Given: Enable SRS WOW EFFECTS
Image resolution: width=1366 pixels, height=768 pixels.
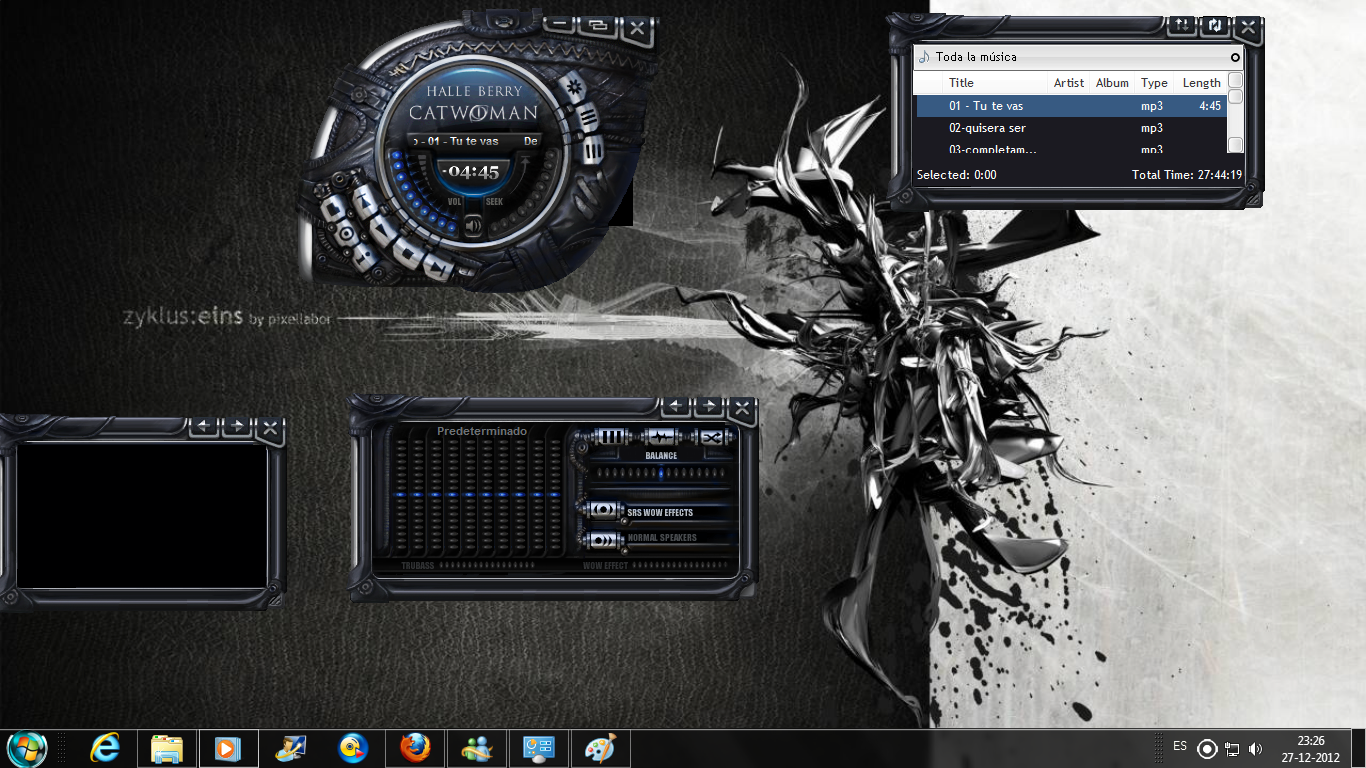Looking at the screenshot, I should [604, 511].
